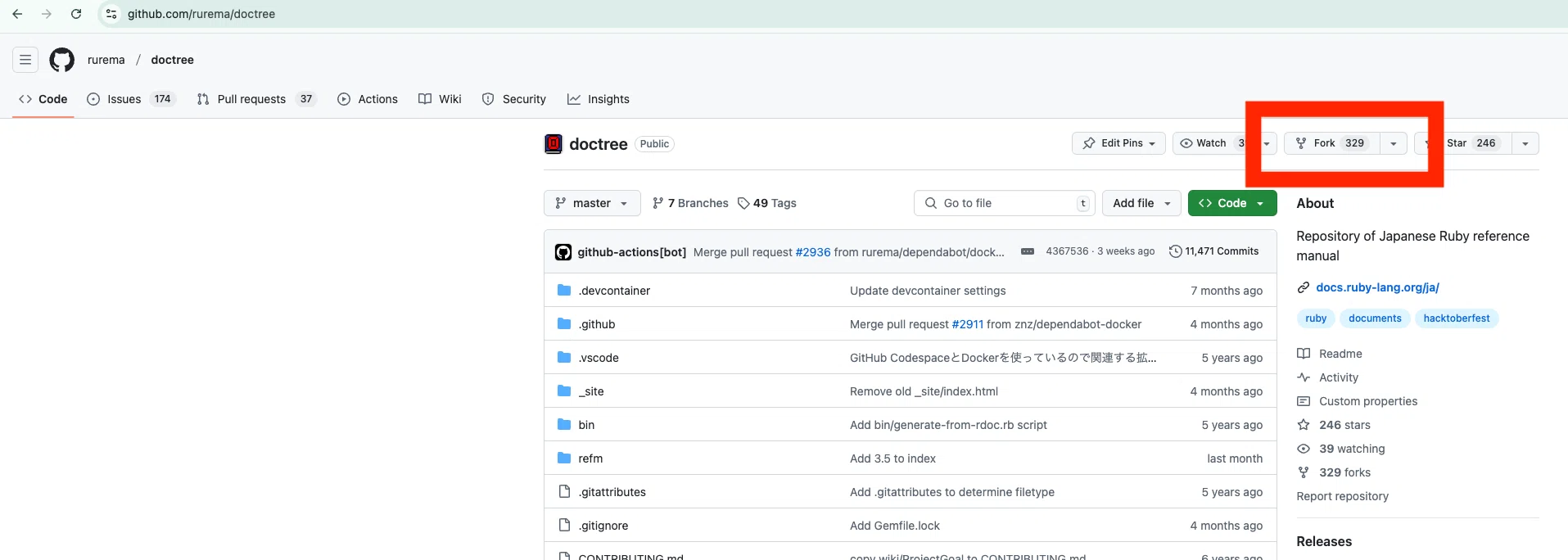Click the doctree breadcrumb link
Viewport: 1568px width, 560px height.
173,60
